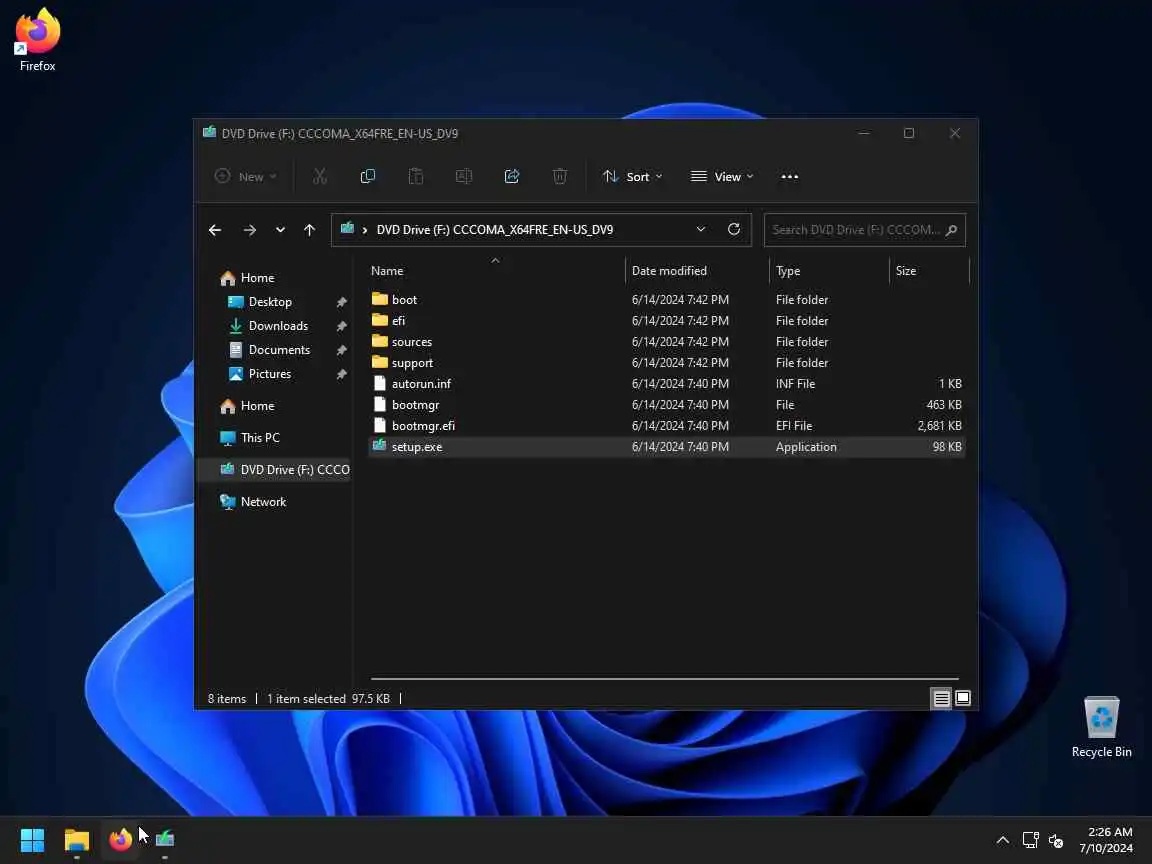Open network status tray icon

(x=1030, y=840)
